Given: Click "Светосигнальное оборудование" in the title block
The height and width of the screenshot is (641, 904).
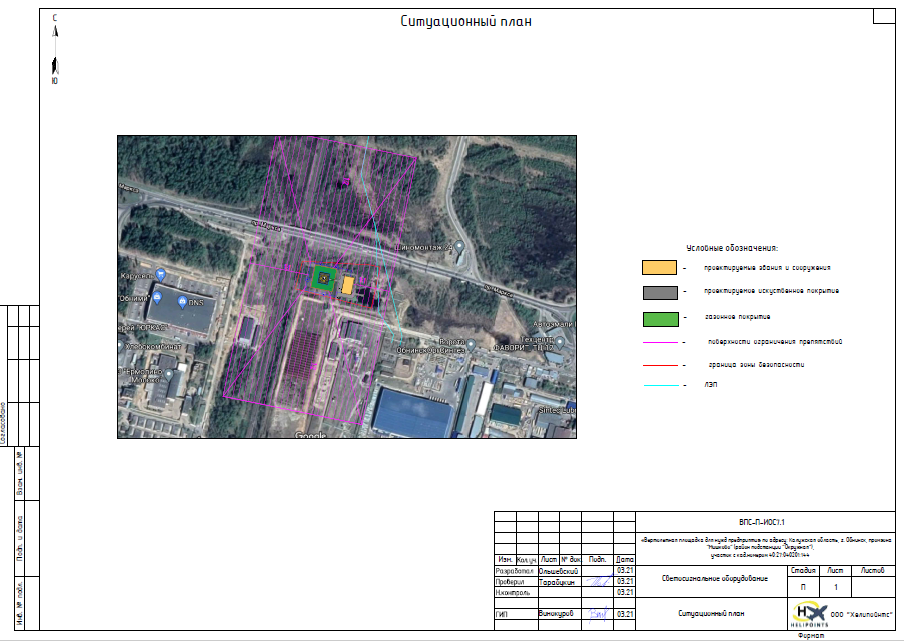Looking at the screenshot, I should tap(714, 578).
